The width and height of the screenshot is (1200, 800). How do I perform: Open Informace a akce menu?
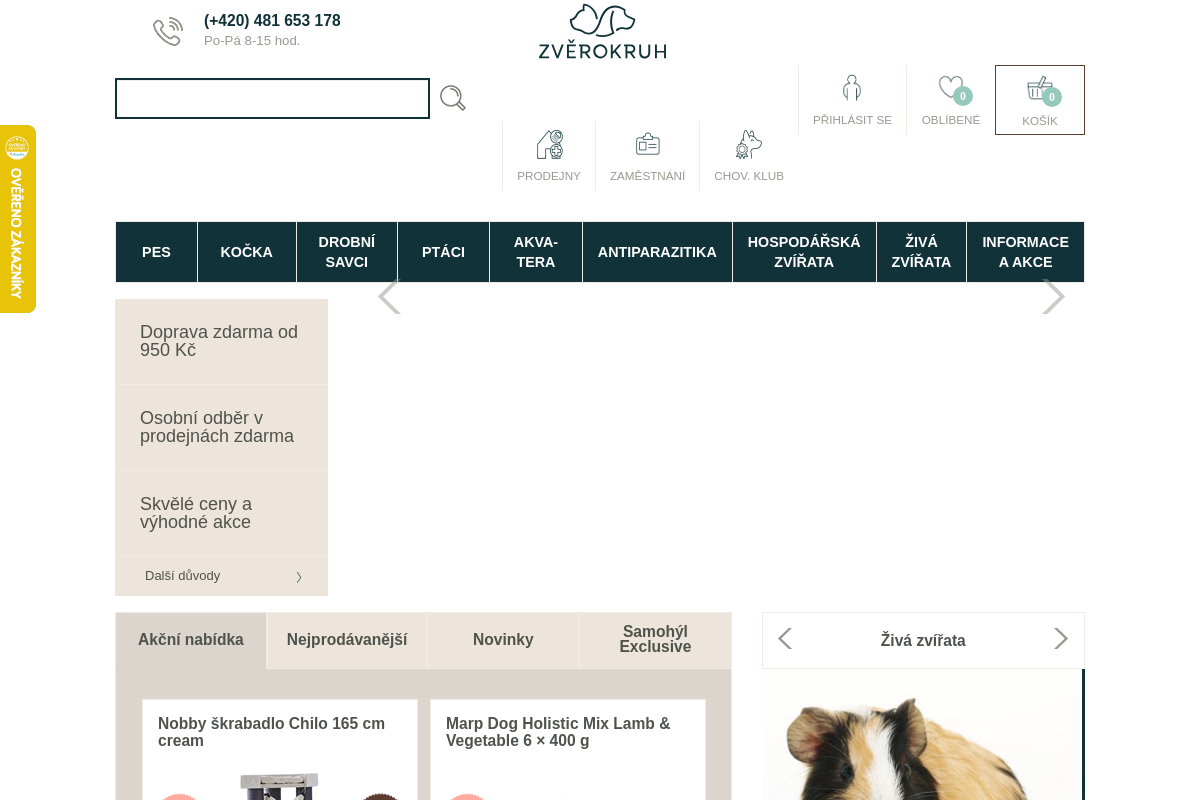[1025, 252]
